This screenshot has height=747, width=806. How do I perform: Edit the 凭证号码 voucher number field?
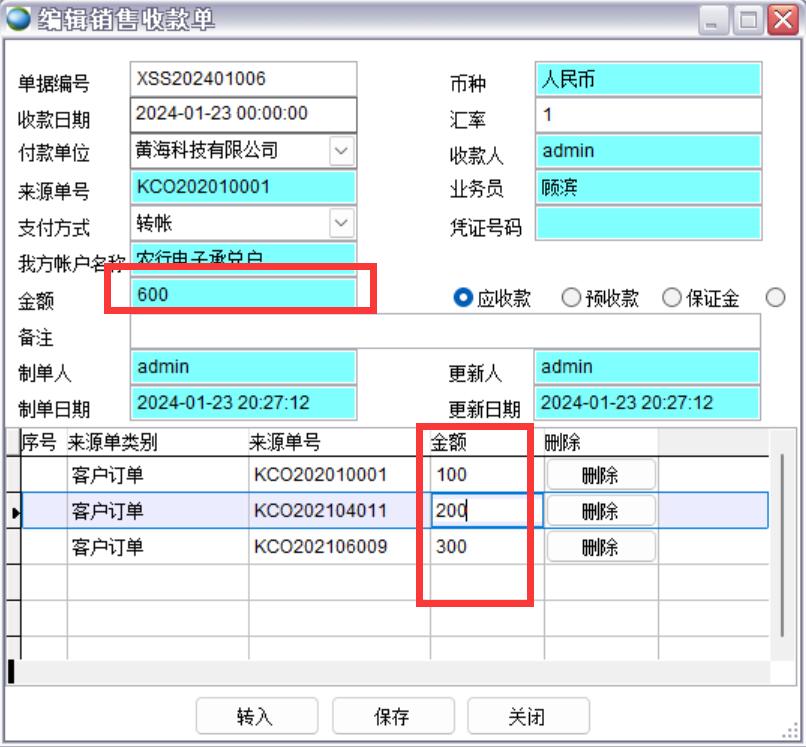point(648,224)
